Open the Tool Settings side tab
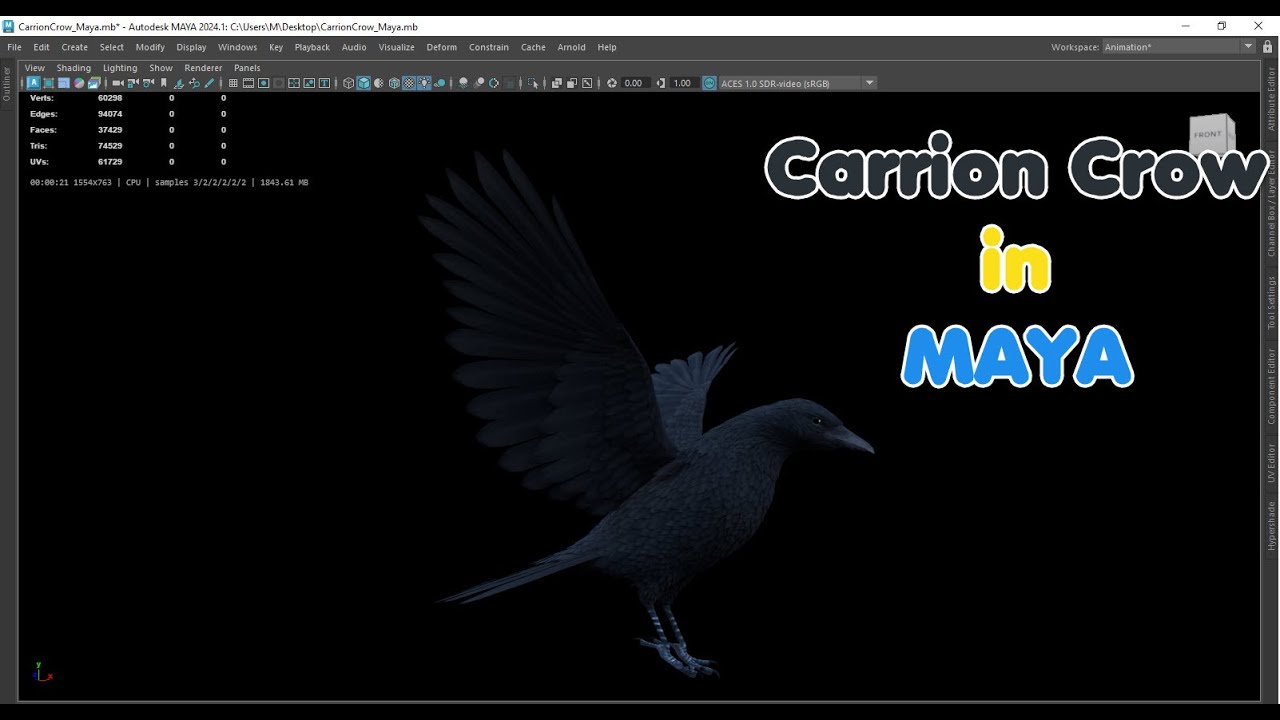This screenshot has height=720, width=1280. 1272,303
